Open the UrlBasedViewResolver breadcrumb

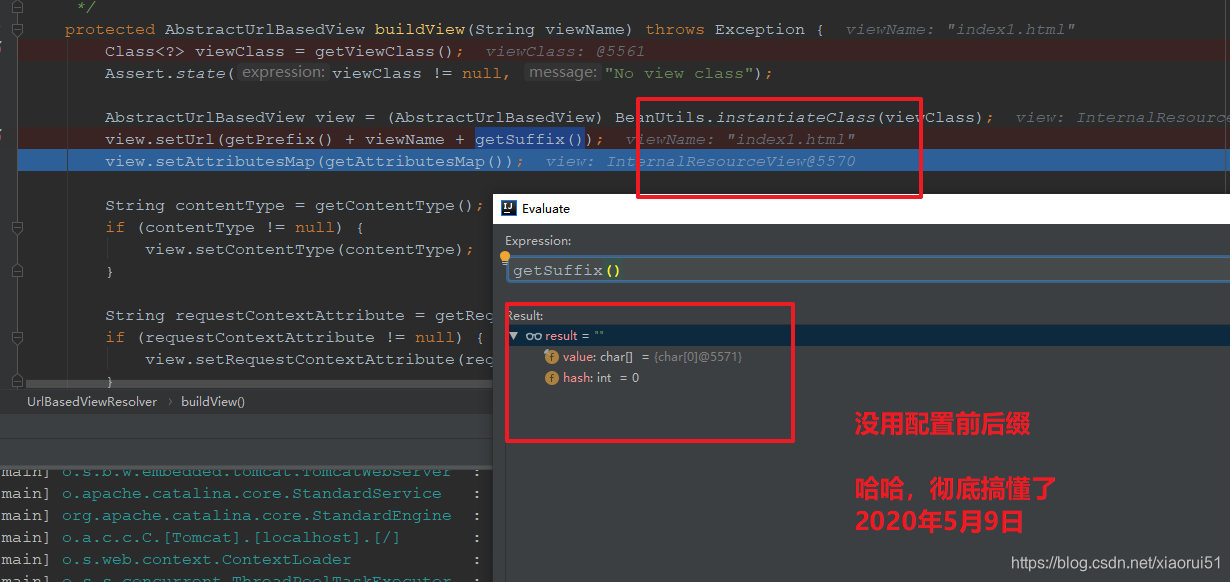(92, 401)
